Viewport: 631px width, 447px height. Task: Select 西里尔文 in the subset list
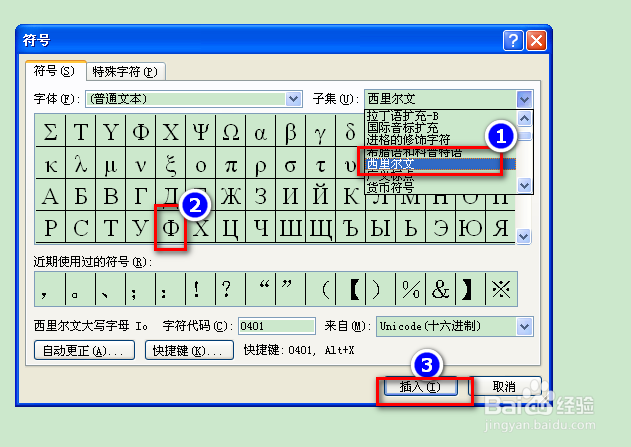[x=440, y=164]
